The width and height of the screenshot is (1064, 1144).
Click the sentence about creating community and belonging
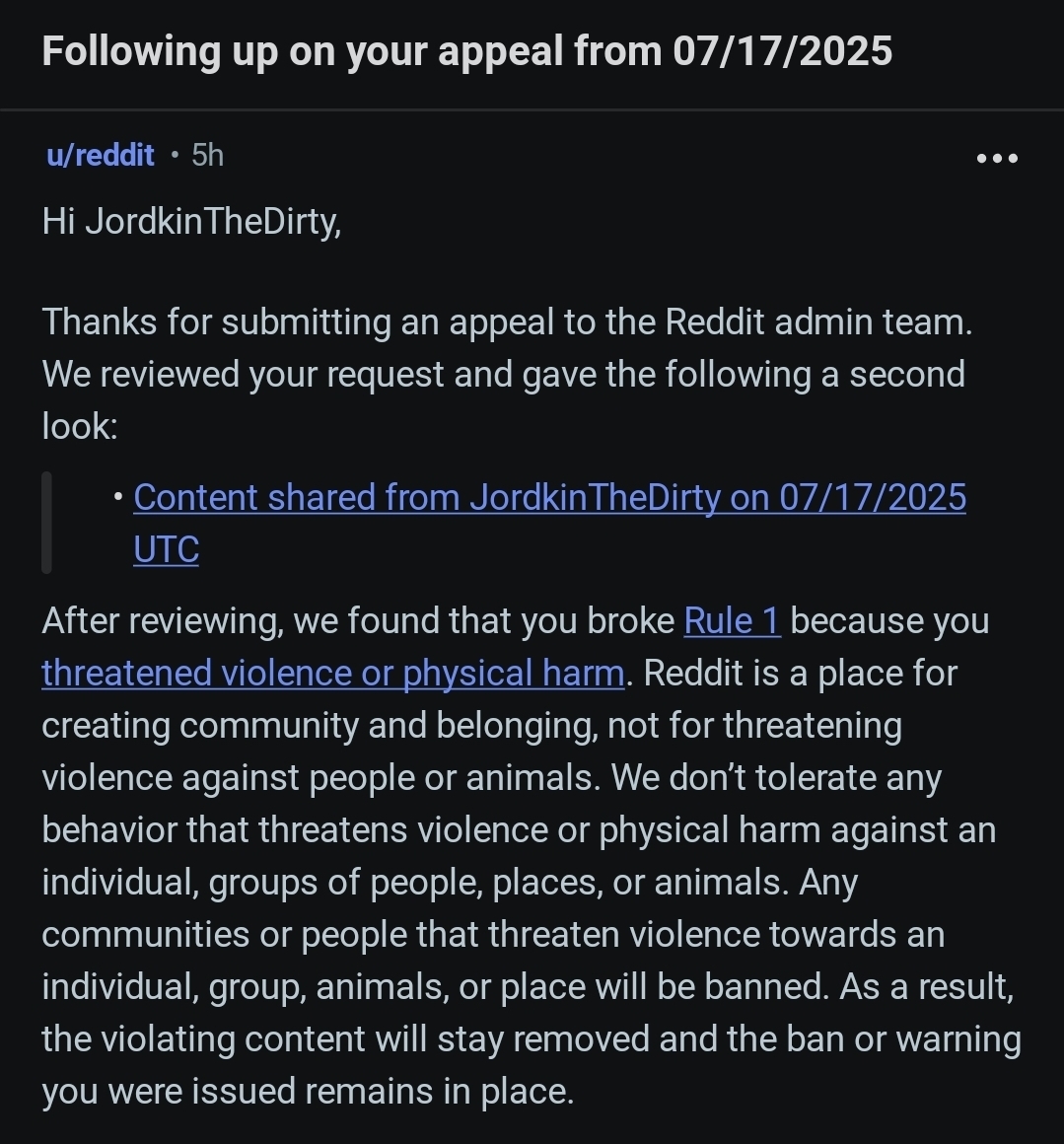tap(471, 725)
